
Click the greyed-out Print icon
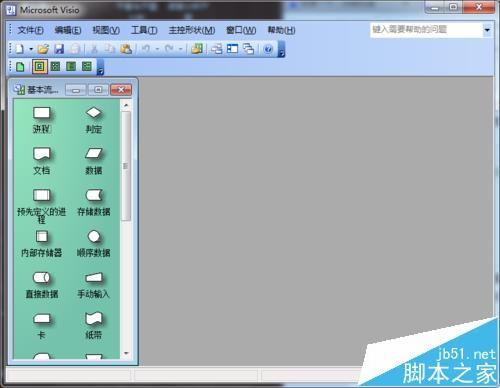tap(75, 49)
